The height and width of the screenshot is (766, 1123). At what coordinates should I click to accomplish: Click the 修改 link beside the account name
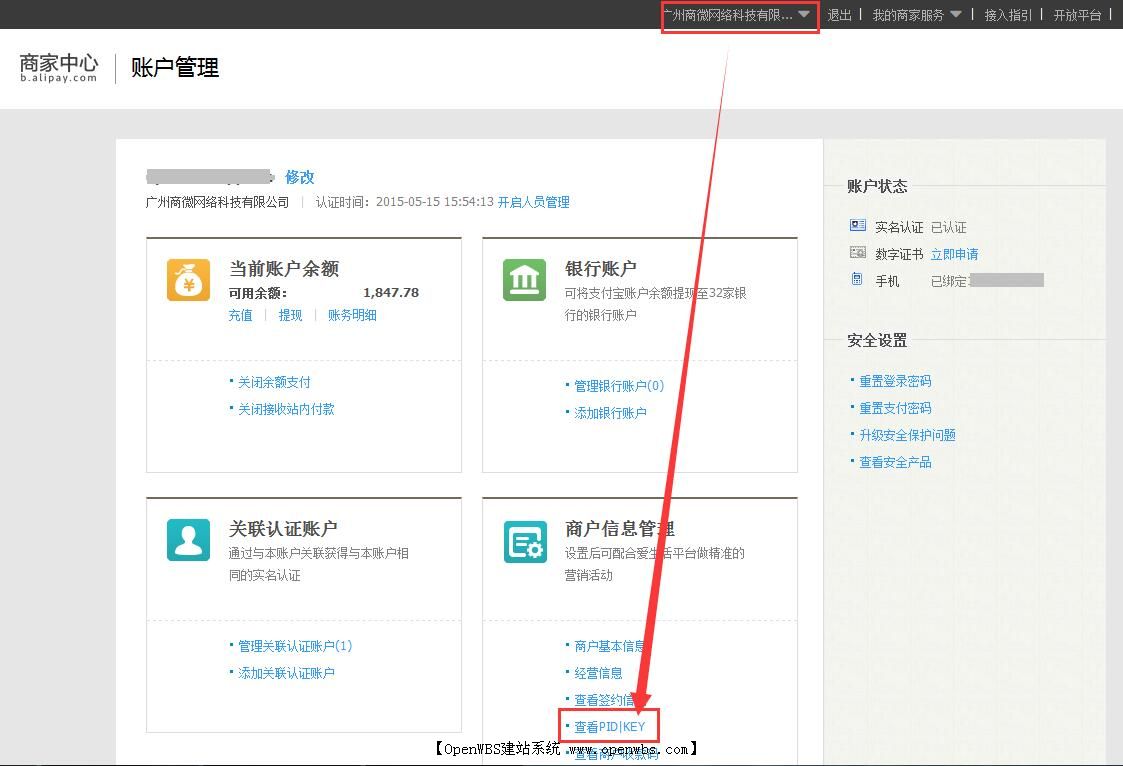(300, 177)
